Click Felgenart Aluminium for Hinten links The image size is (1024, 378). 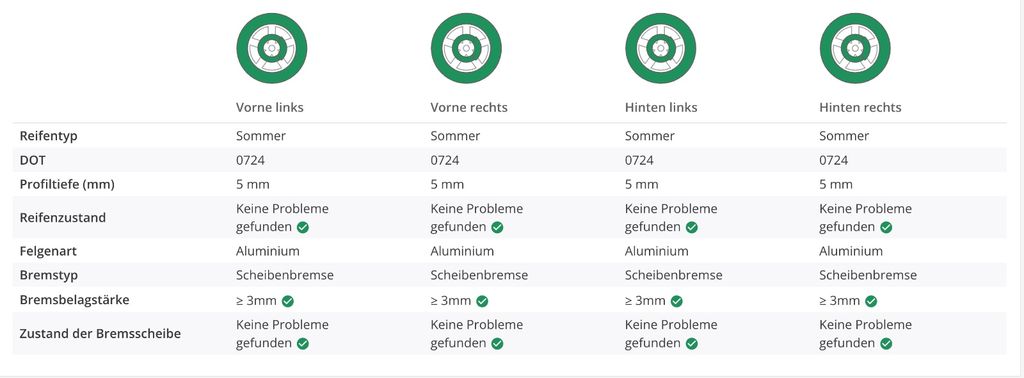point(656,251)
